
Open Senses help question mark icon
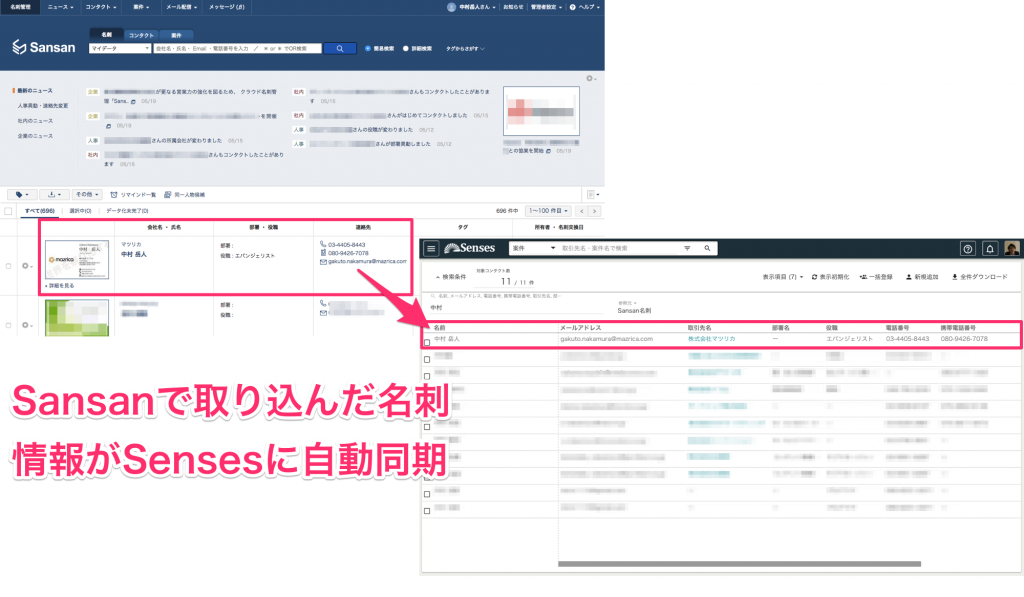(x=967, y=248)
